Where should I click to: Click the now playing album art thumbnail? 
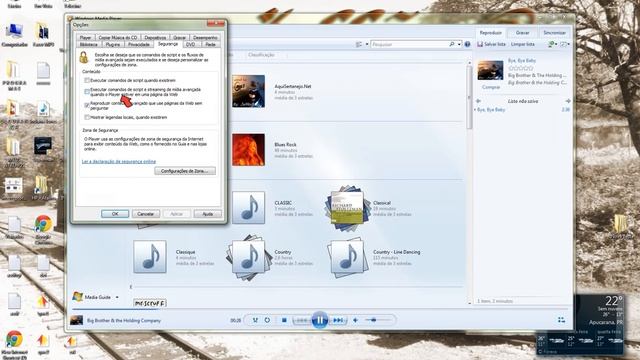click(x=490, y=70)
